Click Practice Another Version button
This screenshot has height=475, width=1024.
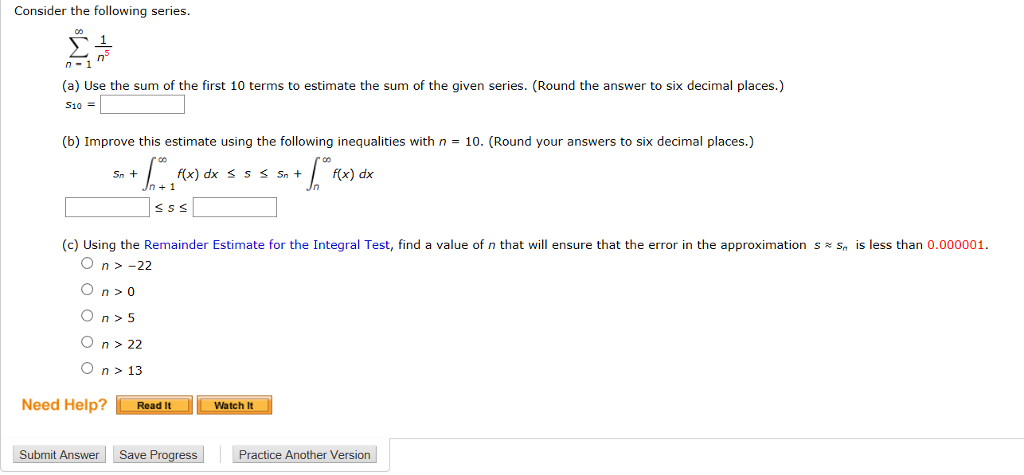(304, 455)
